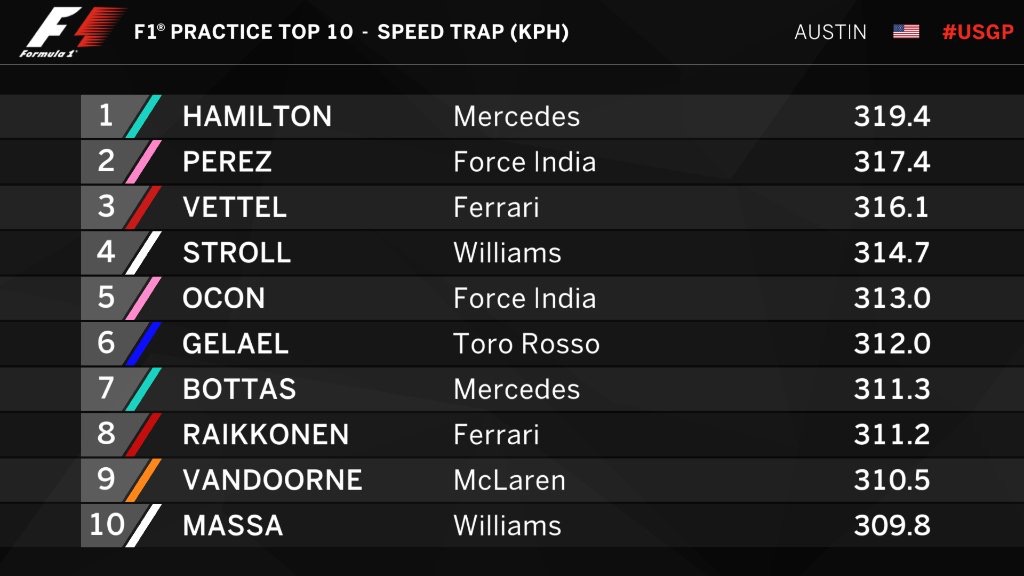Click the teal Mercedes stripe beside Hamilton
The image size is (1024, 576).
point(143,116)
